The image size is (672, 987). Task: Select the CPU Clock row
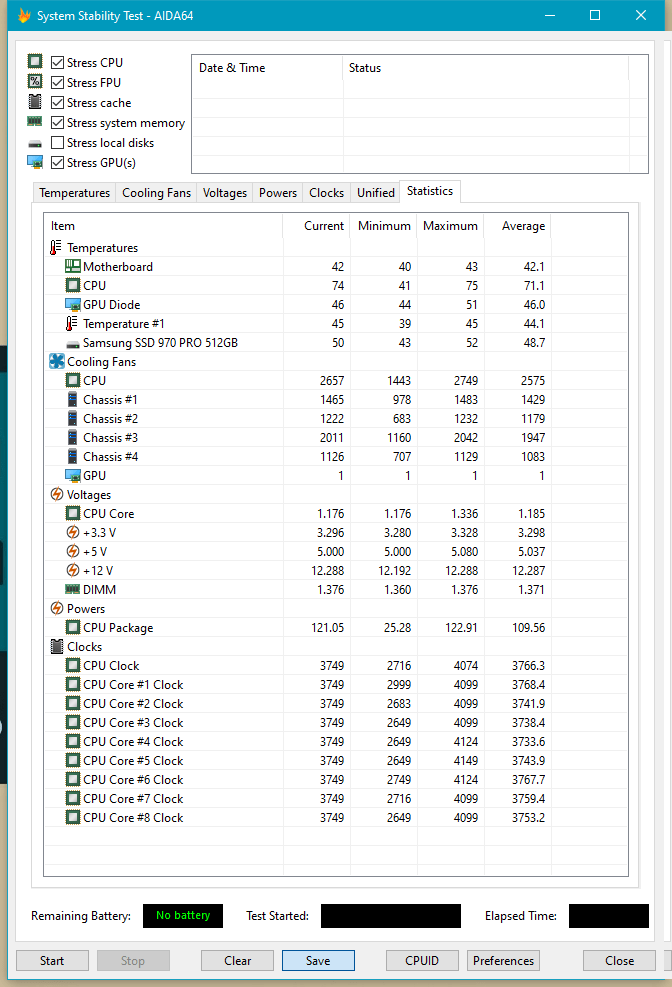(x=336, y=665)
